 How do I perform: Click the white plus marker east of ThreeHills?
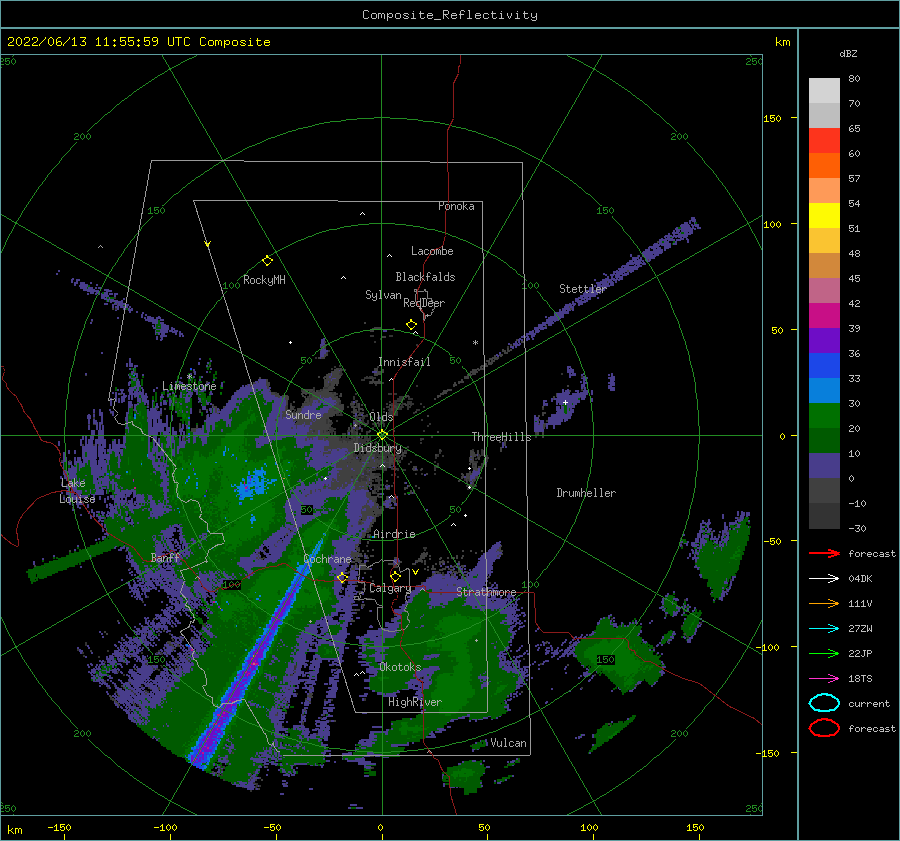(565, 402)
